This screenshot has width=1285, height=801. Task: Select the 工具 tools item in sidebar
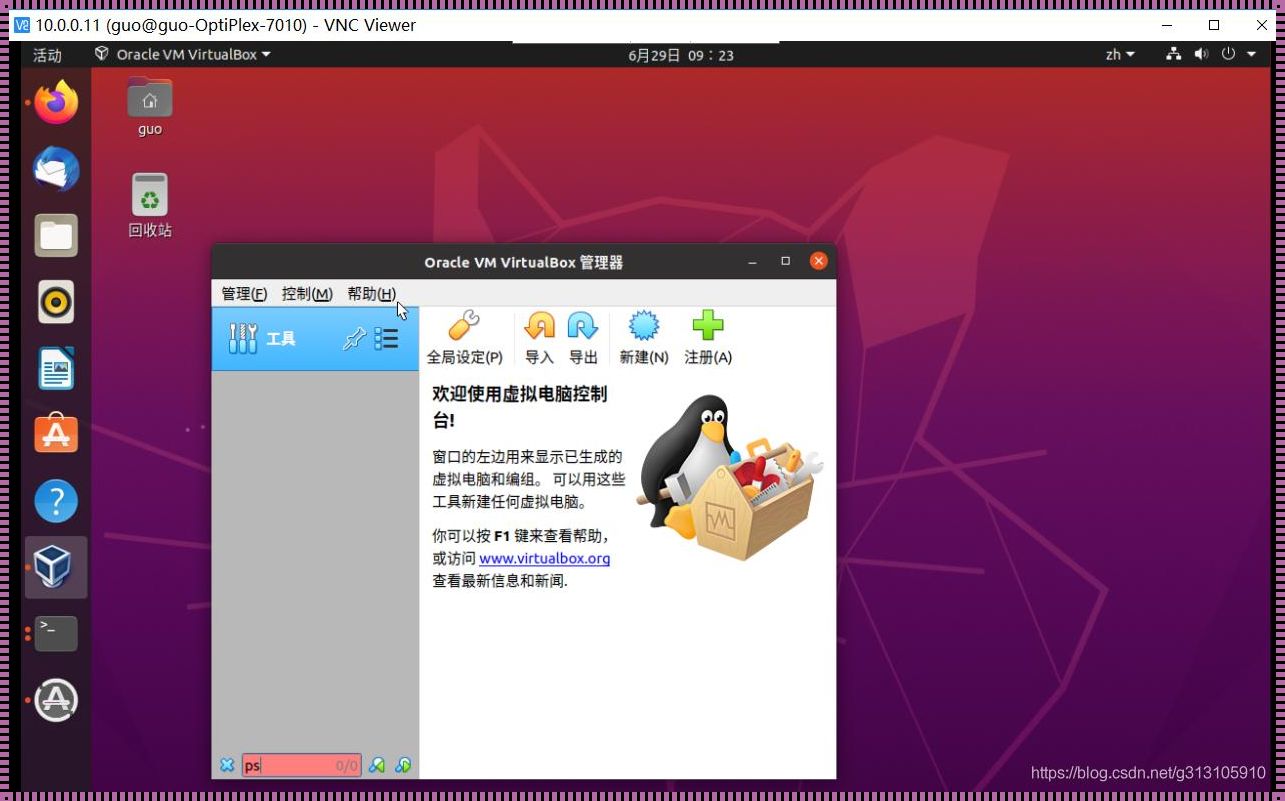coord(315,339)
